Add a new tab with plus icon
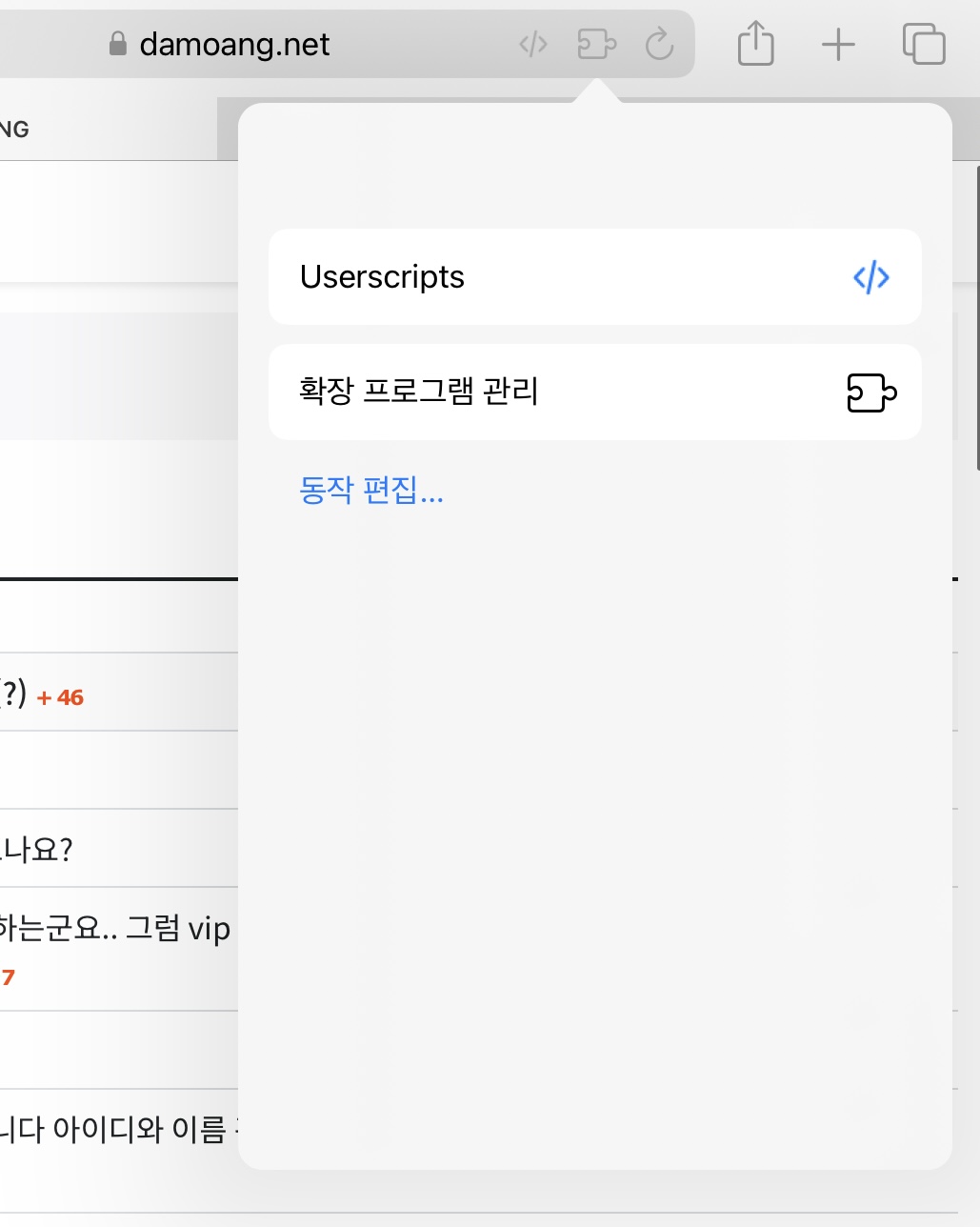The image size is (980, 1227). pyautogui.click(x=838, y=45)
